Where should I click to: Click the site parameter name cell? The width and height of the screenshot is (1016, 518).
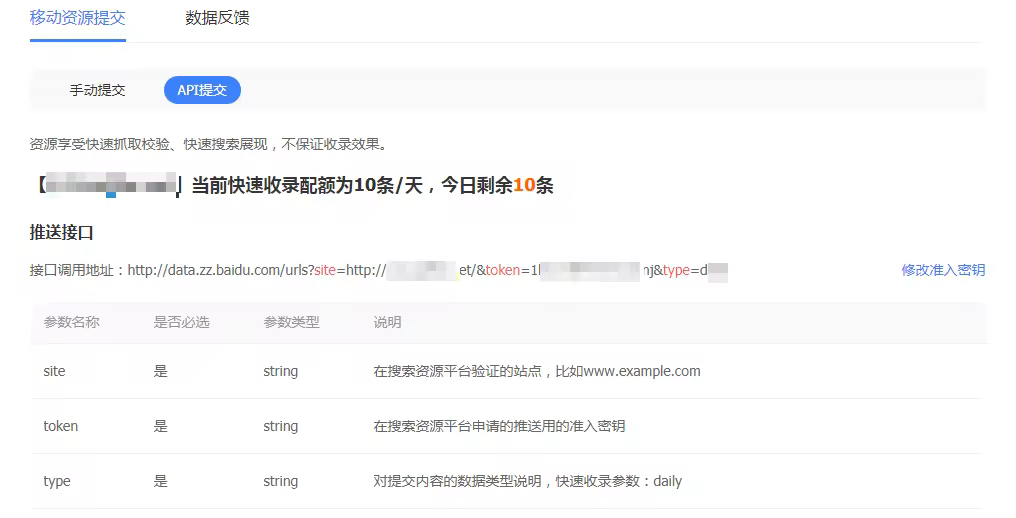[54, 371]
